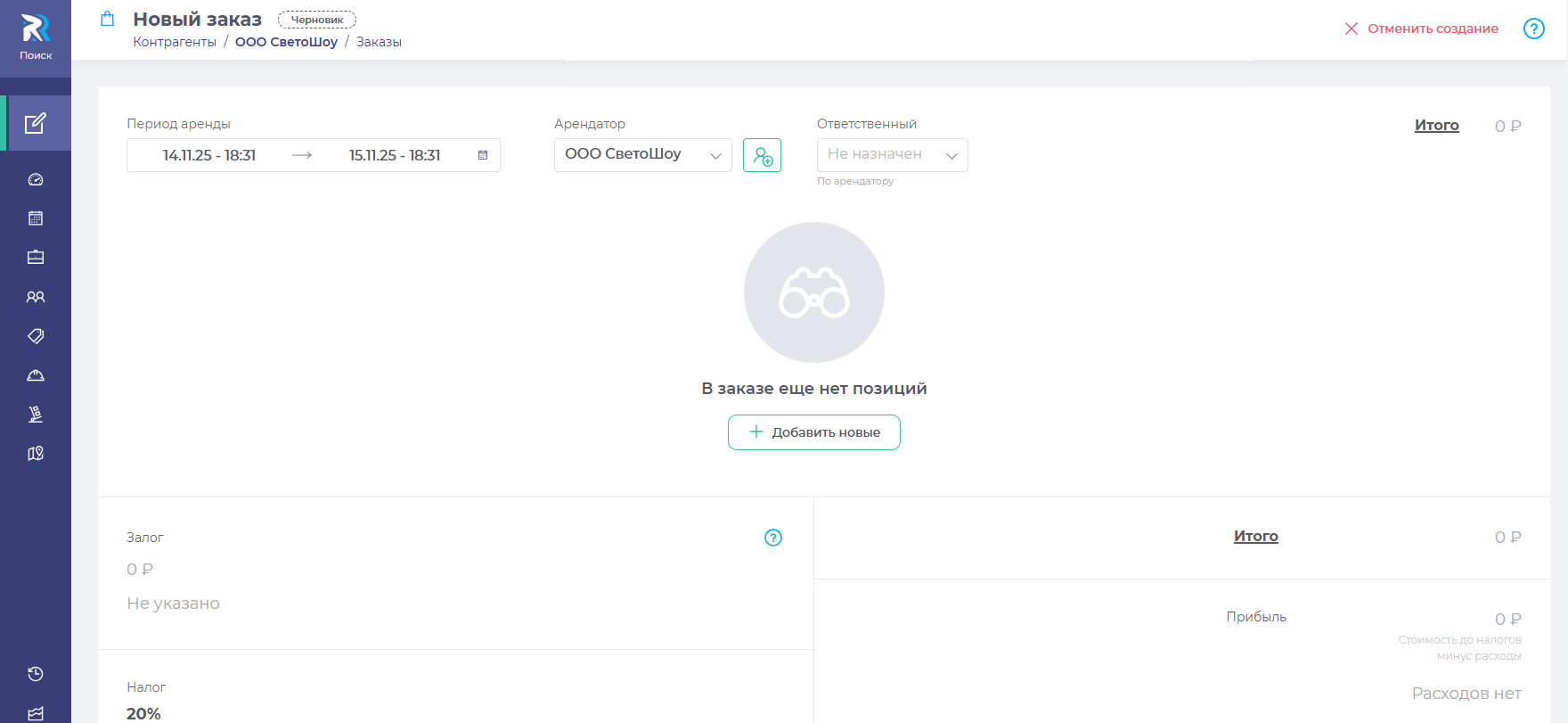Go to Контрагенты breadcrumb
This screenshot has width=1568, height=723.
pyautogui.click(x=175, y=42)
